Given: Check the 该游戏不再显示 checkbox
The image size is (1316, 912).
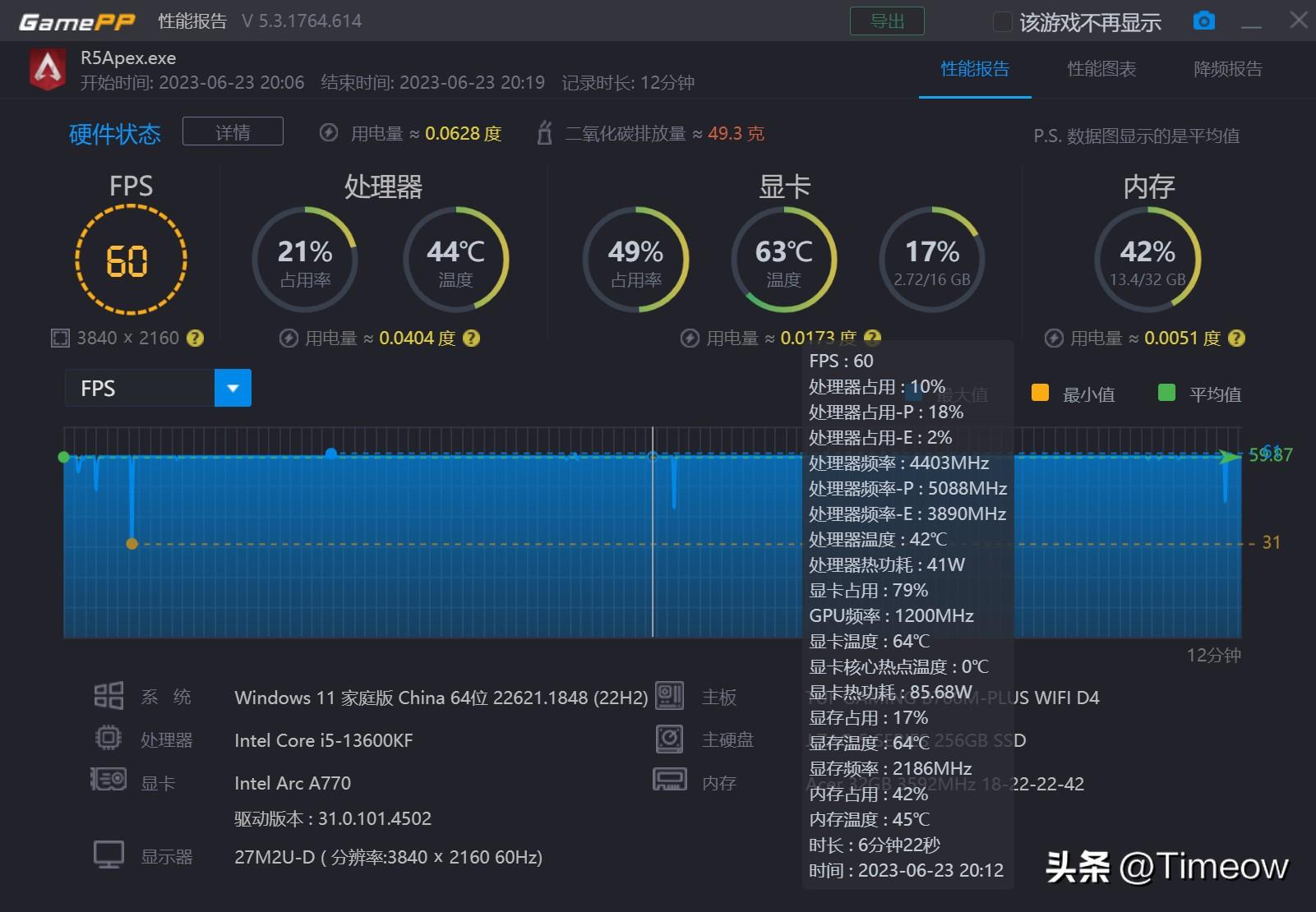Looking at the screenshot, I should coord(1003,23).
